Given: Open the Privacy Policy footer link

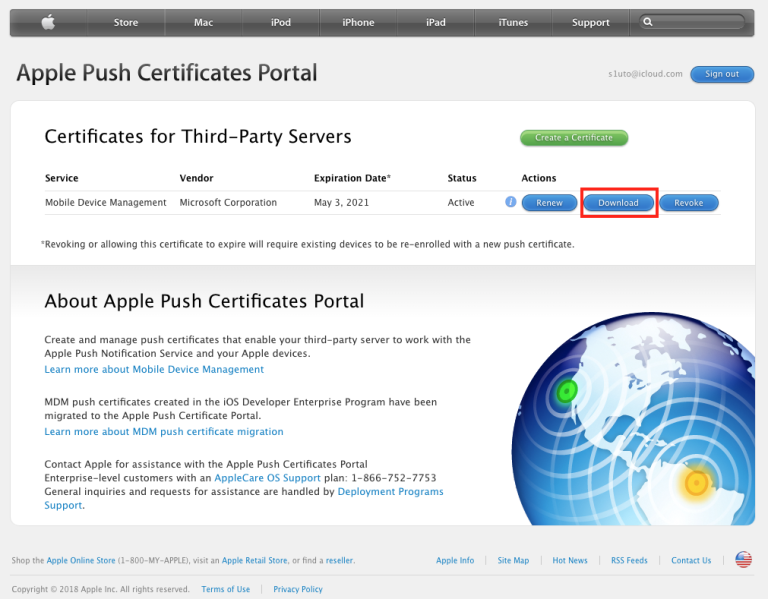Looking at the screenshot, I should [298, 589].
